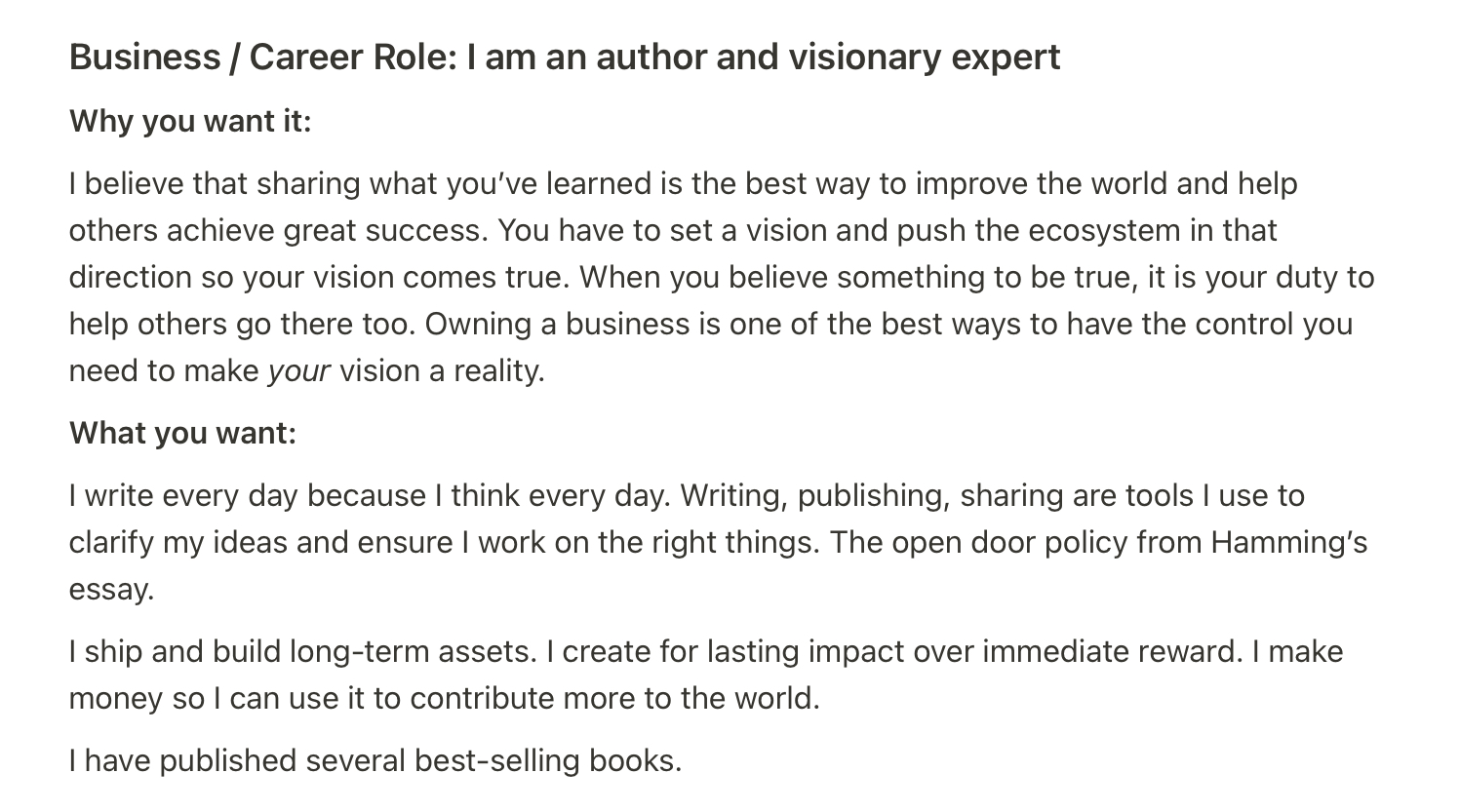Screen dimensions: 1460x812
Task: Click the italic word 'your'
Action: pos(299,371)
